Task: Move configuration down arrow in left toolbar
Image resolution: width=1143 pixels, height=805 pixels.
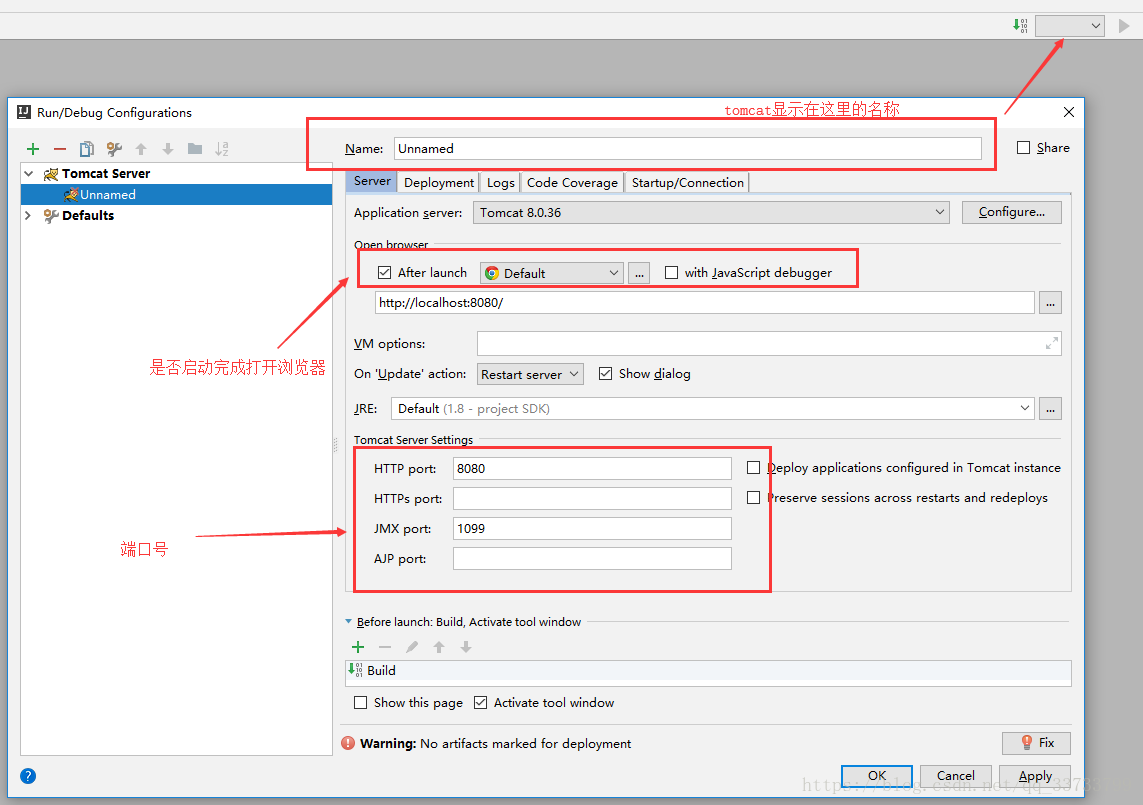Action: click(168, 149)
